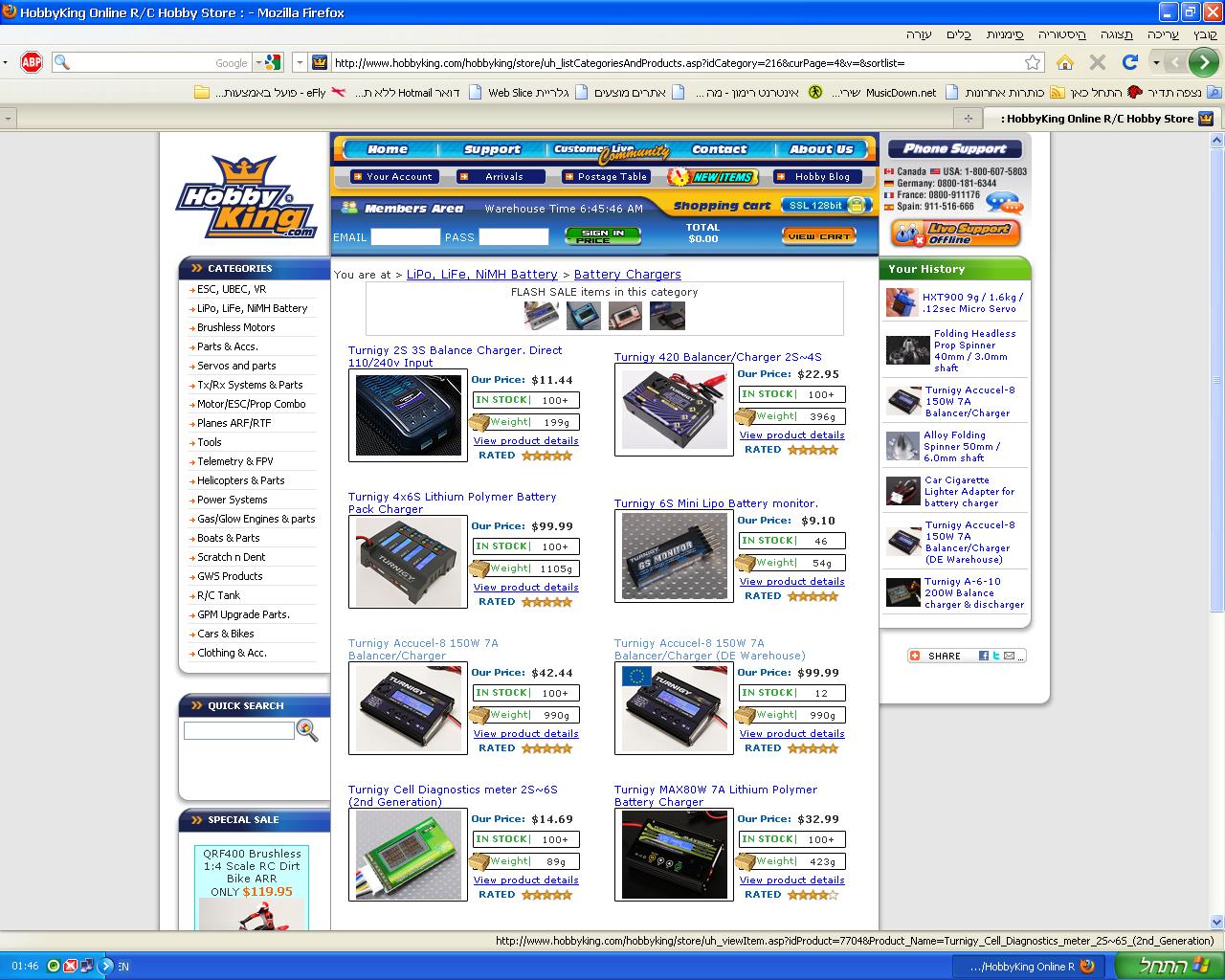The width and height of the screenshot is (1225, 980).
Task: Open QRF400 Brushless Dirt Bike special sale
Action: [252, 872]
